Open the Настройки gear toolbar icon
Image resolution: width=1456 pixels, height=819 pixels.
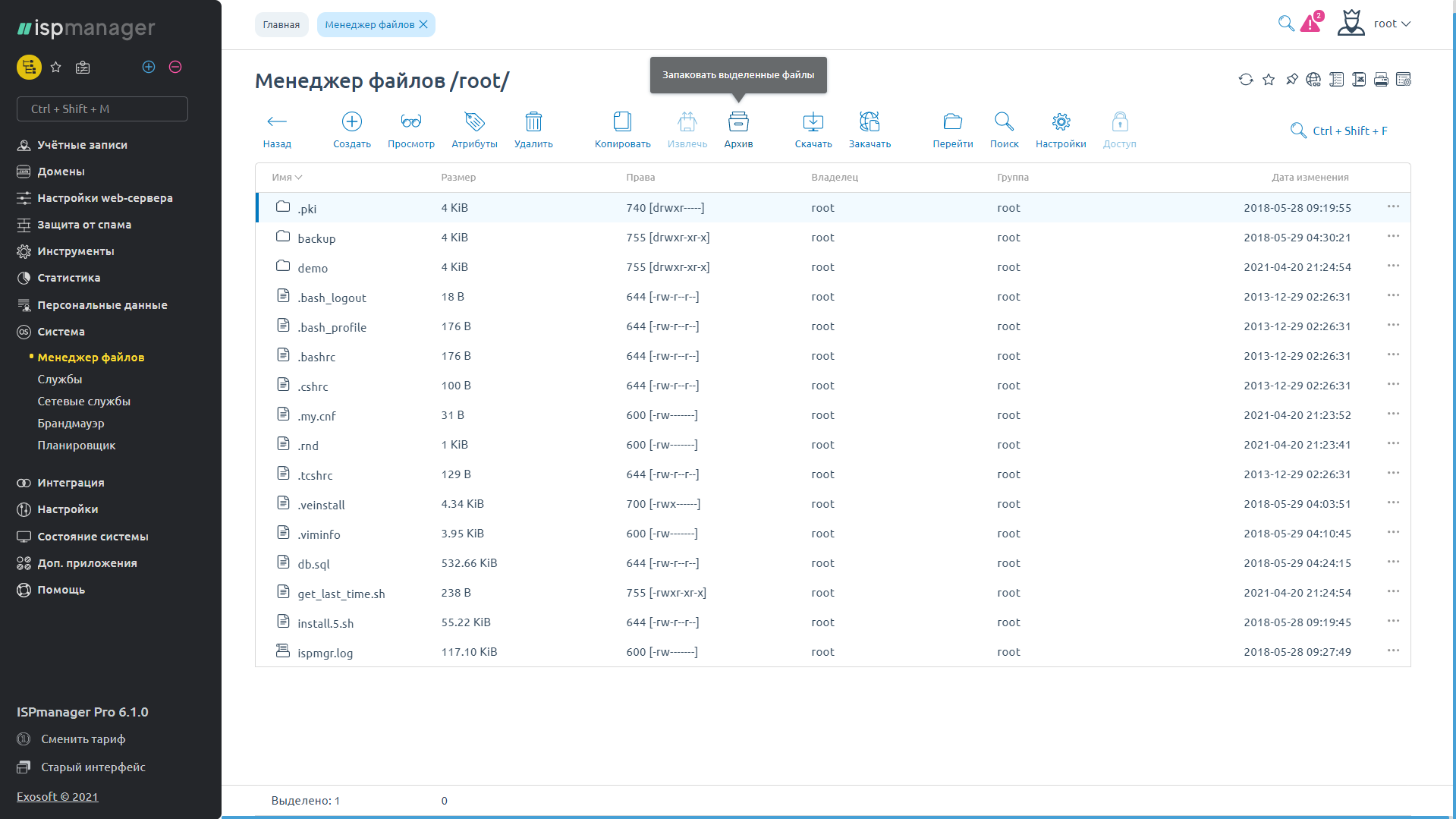tap(1061, 121)
